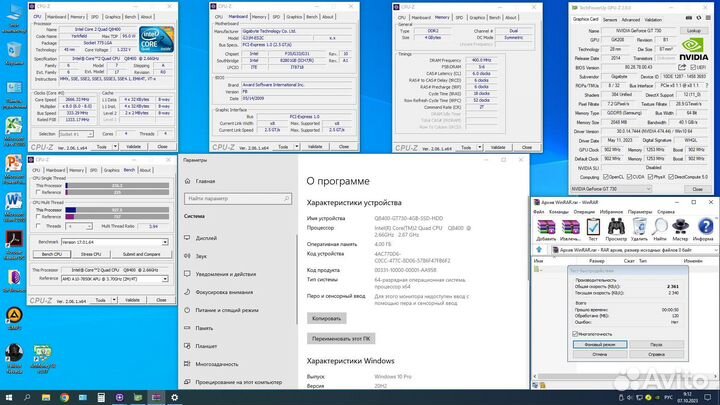Open the Windows Start menu
Screen dimensions: 720x405
pos(9,397)
